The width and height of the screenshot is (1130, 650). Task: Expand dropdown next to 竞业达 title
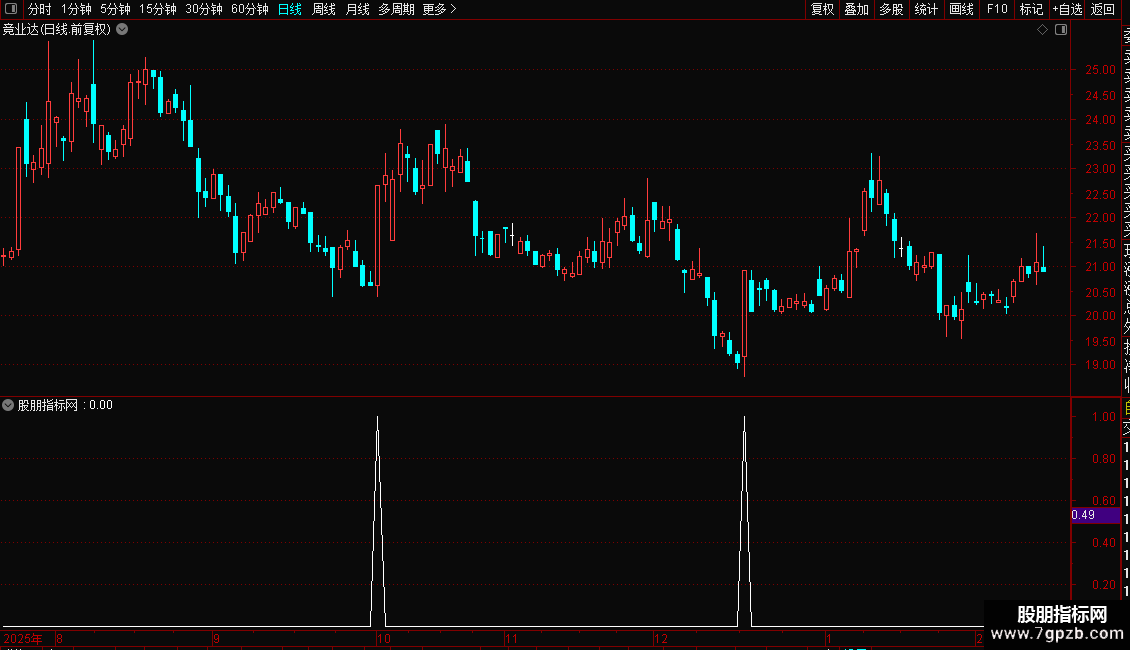click(123, 30)
